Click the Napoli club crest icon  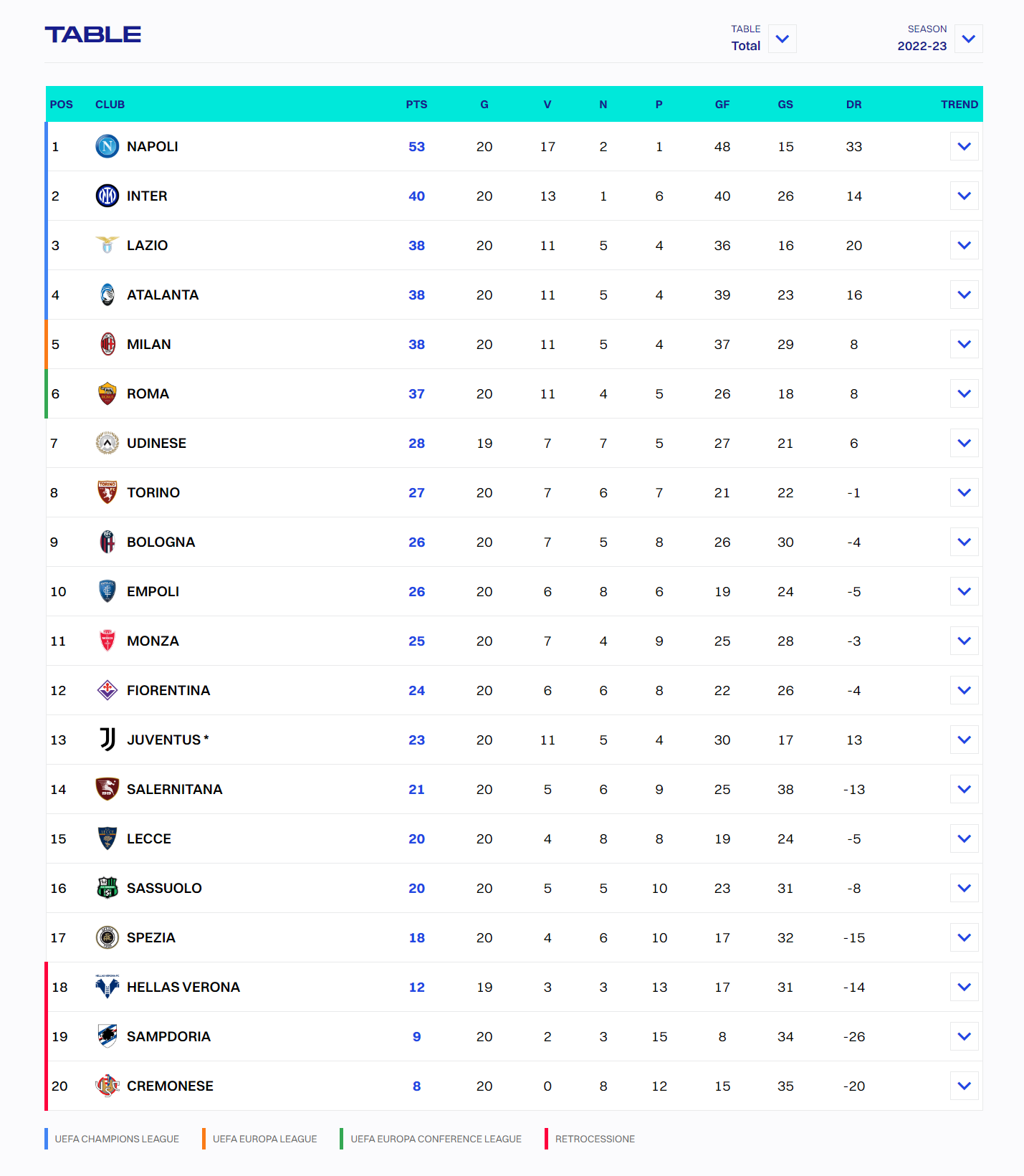click(107, 146)
